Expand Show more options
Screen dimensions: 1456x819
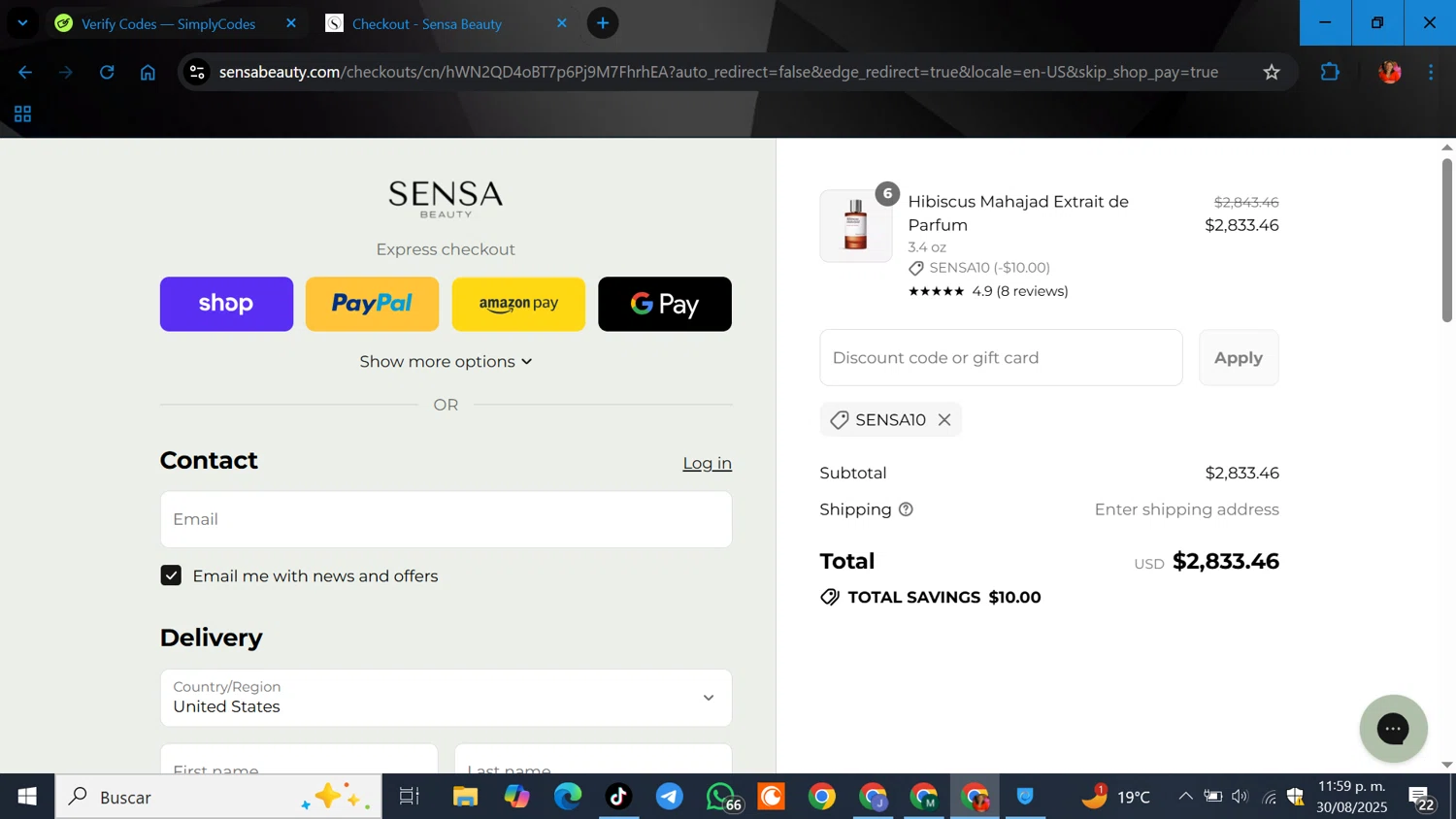446,361
